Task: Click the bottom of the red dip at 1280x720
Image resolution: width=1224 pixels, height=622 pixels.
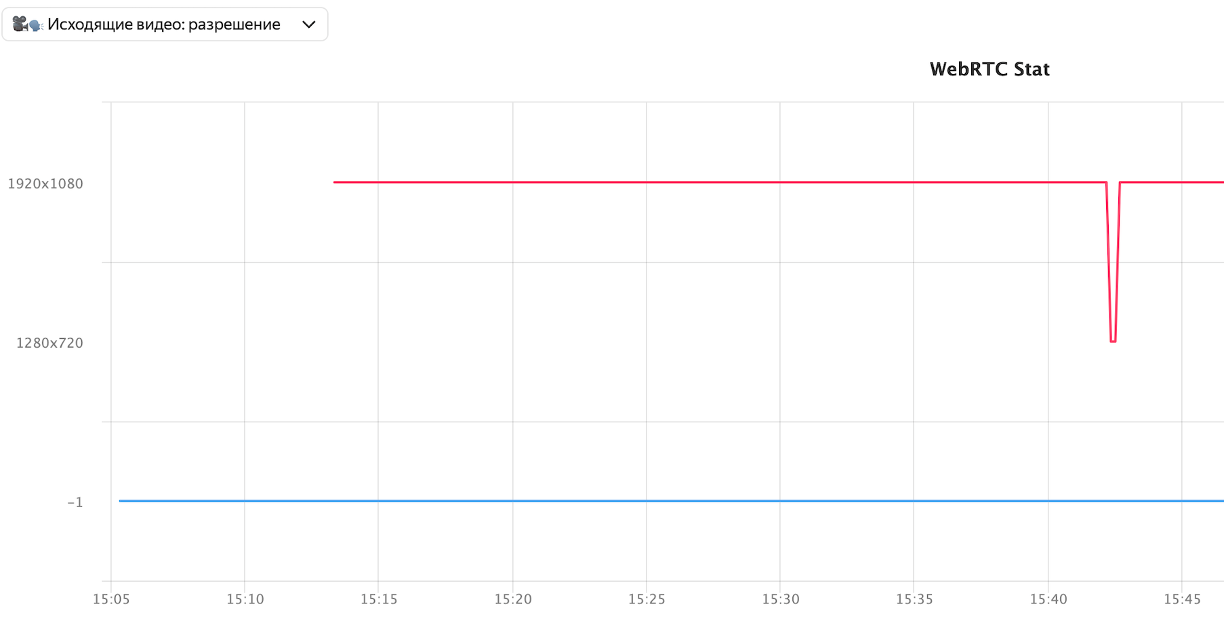Action: click(1113, 341)
